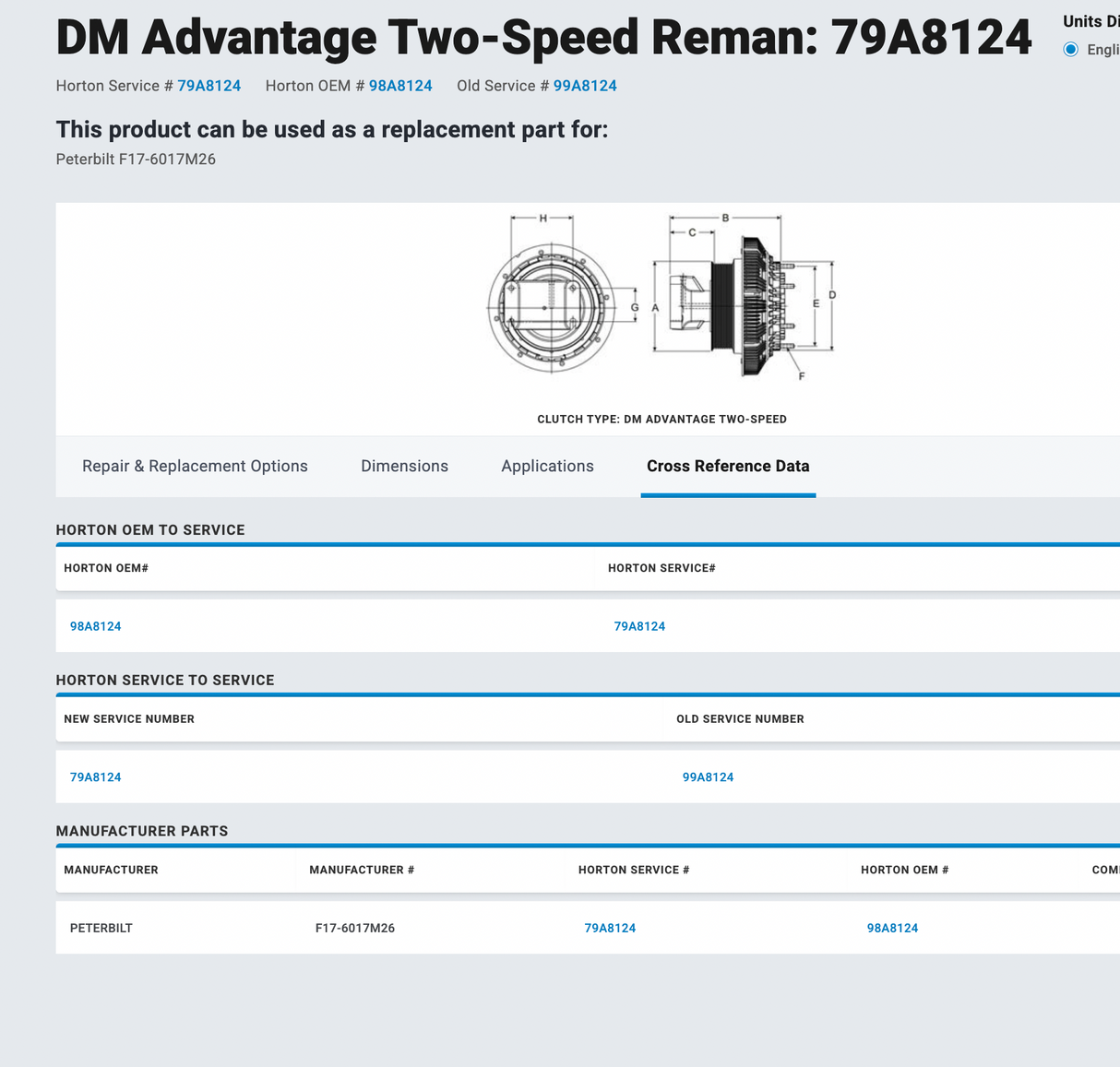Click the PETERBILT manufacturer cell
This screenshot has width=1120, height=1067.
pos(101,928)
